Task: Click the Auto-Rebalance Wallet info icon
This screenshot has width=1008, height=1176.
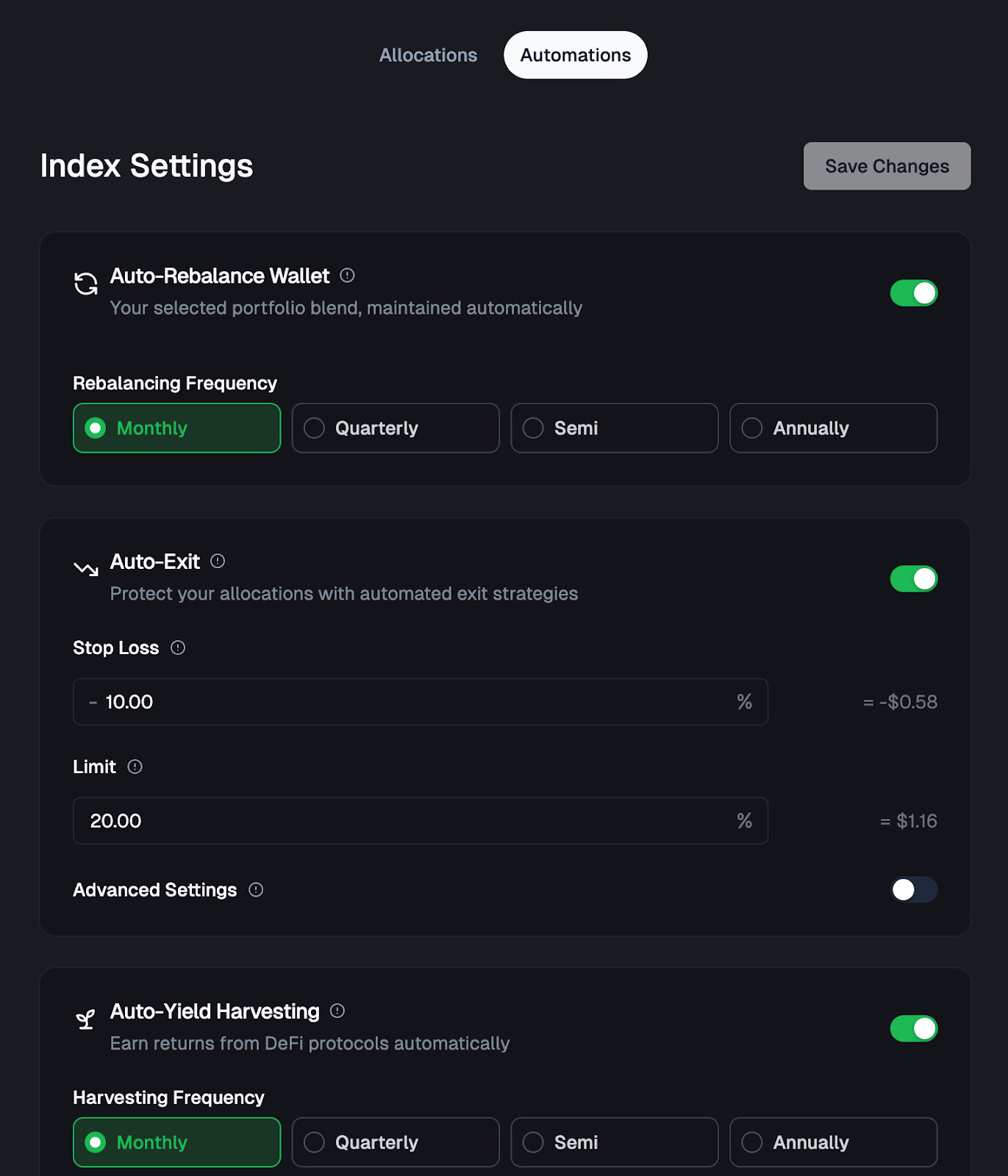Action: pos(347,276)
